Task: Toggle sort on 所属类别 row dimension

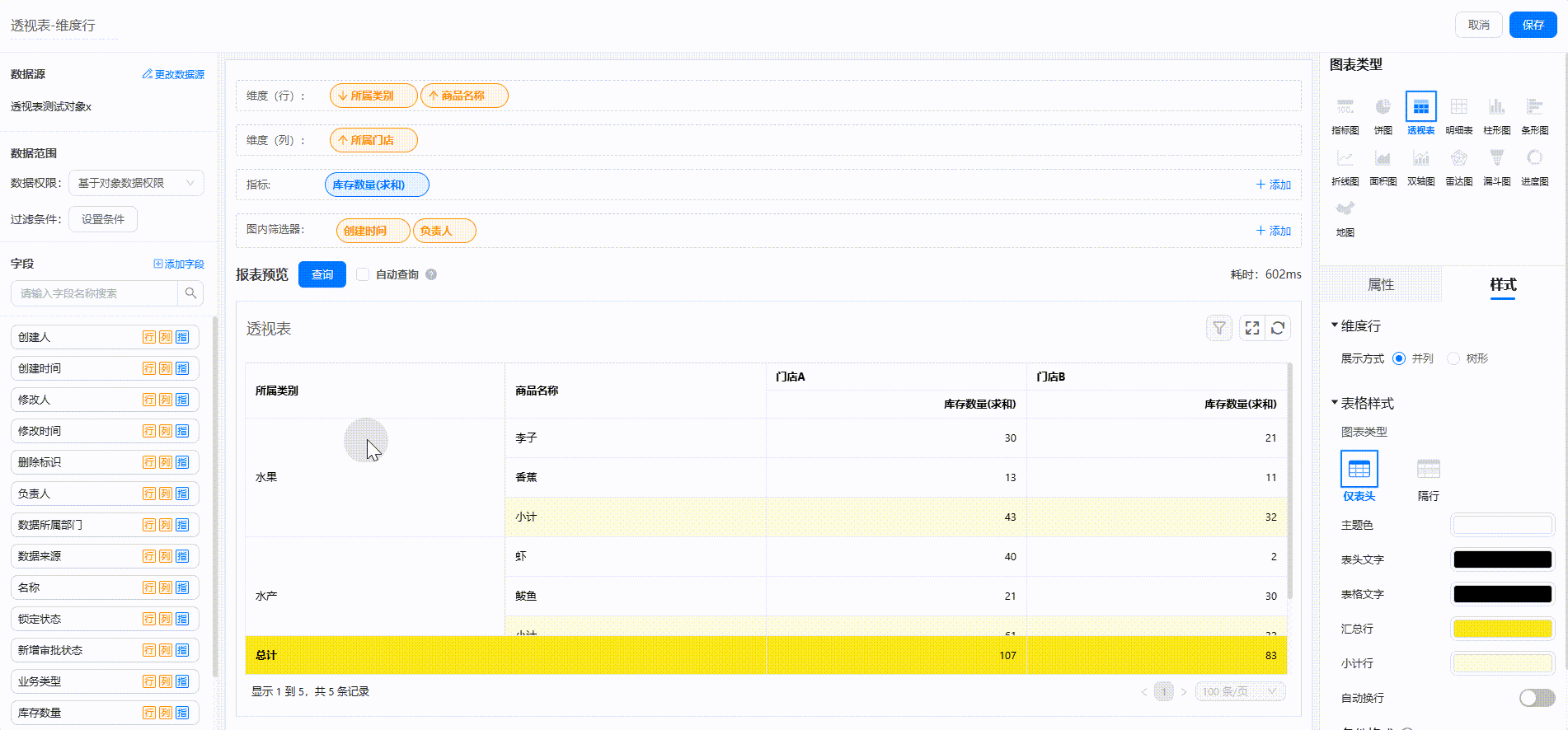Action: 342,96
